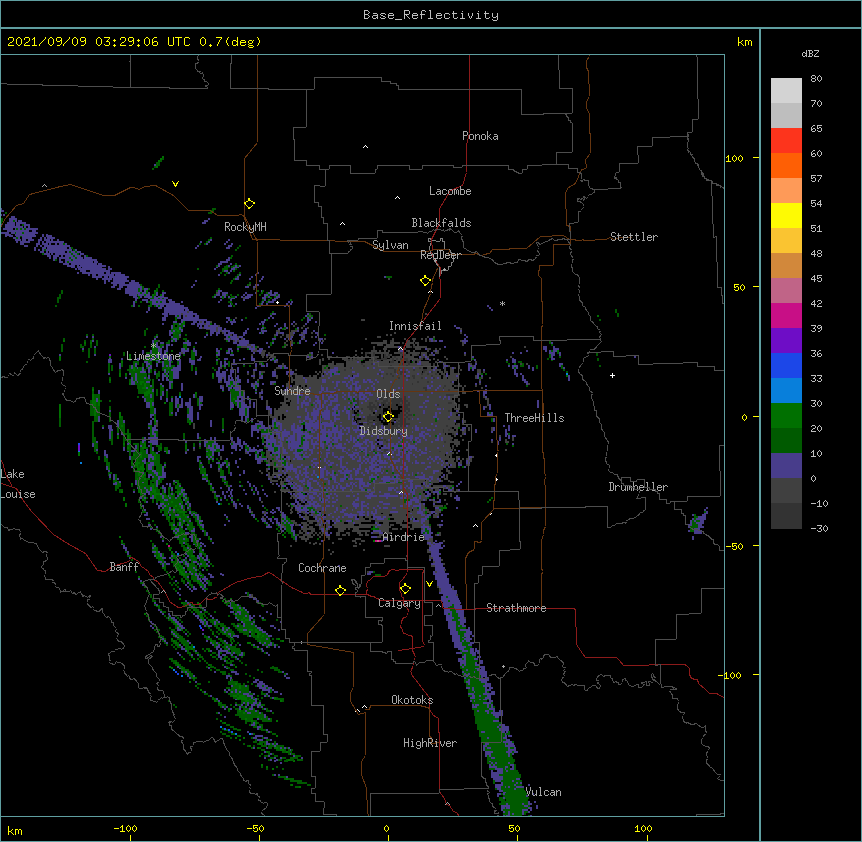Viewport: 862px width, 842px height.
Task: Click the Strathmore label
Action: [x=516, y=608]
